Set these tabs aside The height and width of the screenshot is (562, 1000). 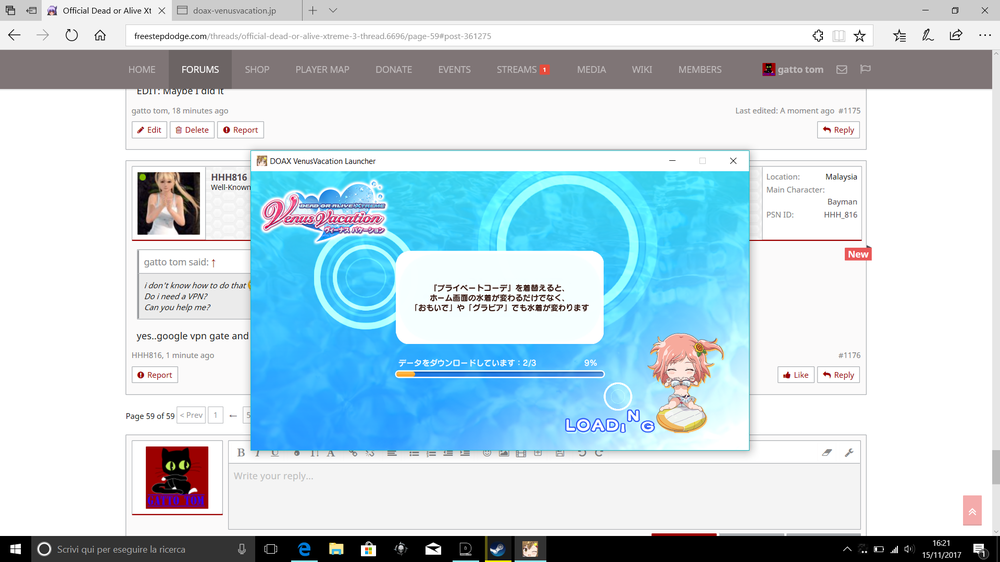coord(31,10)
